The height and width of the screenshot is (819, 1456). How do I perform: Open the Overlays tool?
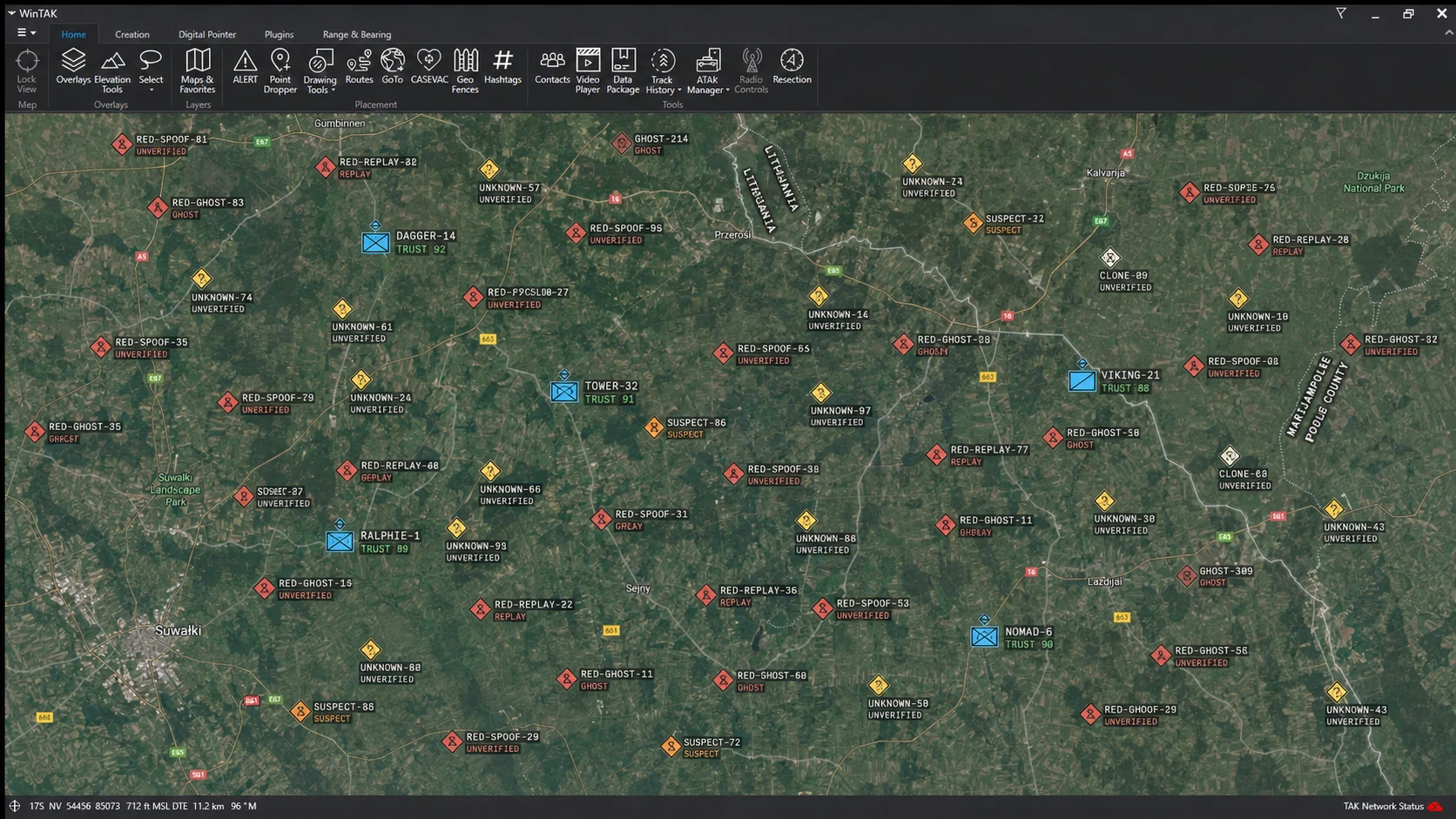[73, 67]
